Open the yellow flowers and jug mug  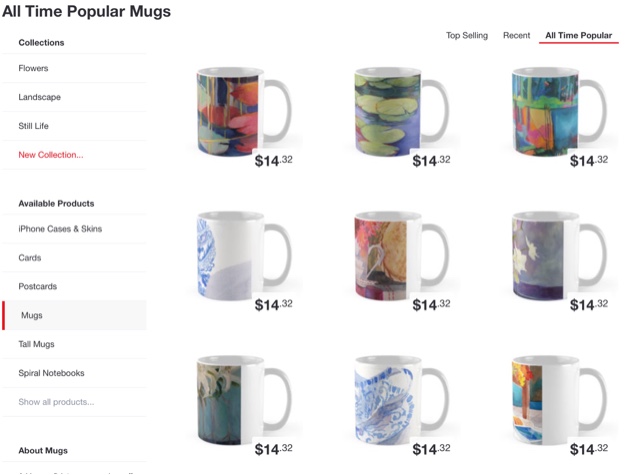coord(402,256)
